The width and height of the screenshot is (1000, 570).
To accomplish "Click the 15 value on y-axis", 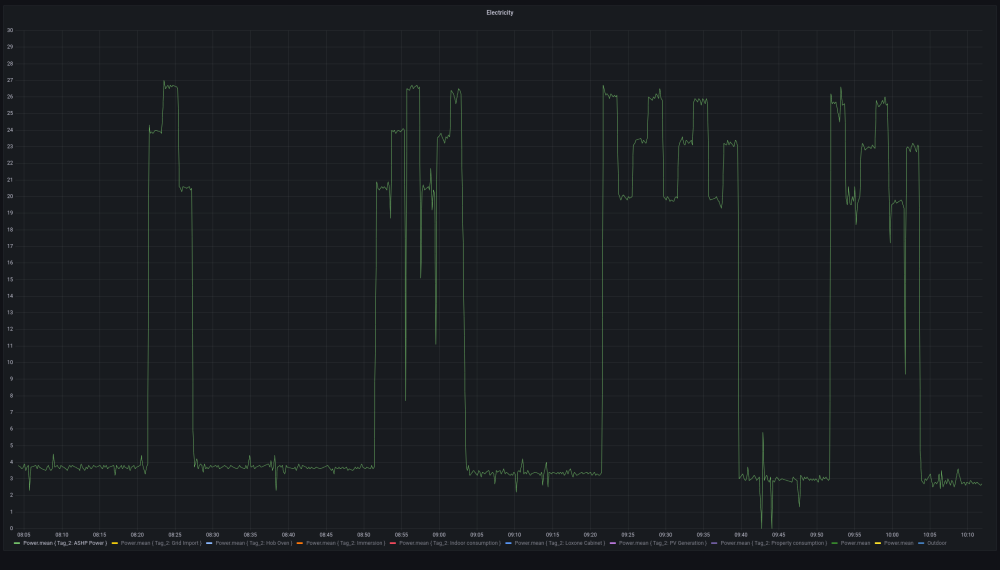I will 10,279.
